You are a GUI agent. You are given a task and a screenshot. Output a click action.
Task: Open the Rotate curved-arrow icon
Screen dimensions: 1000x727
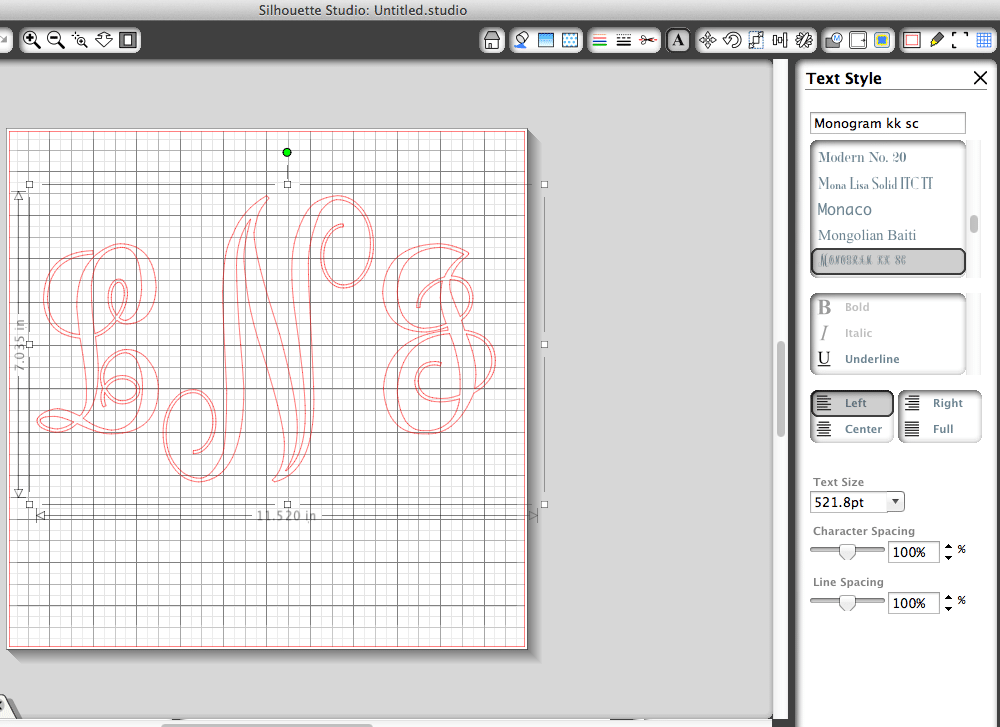(x=732, y=41)
